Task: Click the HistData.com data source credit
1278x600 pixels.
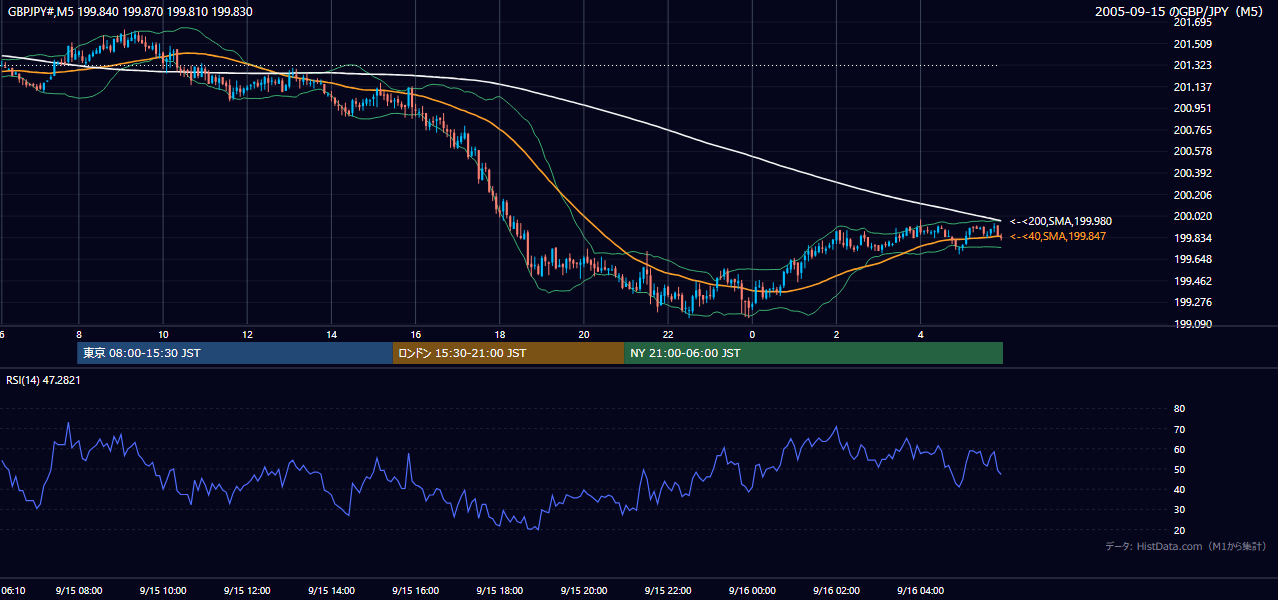Action: (1185, 546)
